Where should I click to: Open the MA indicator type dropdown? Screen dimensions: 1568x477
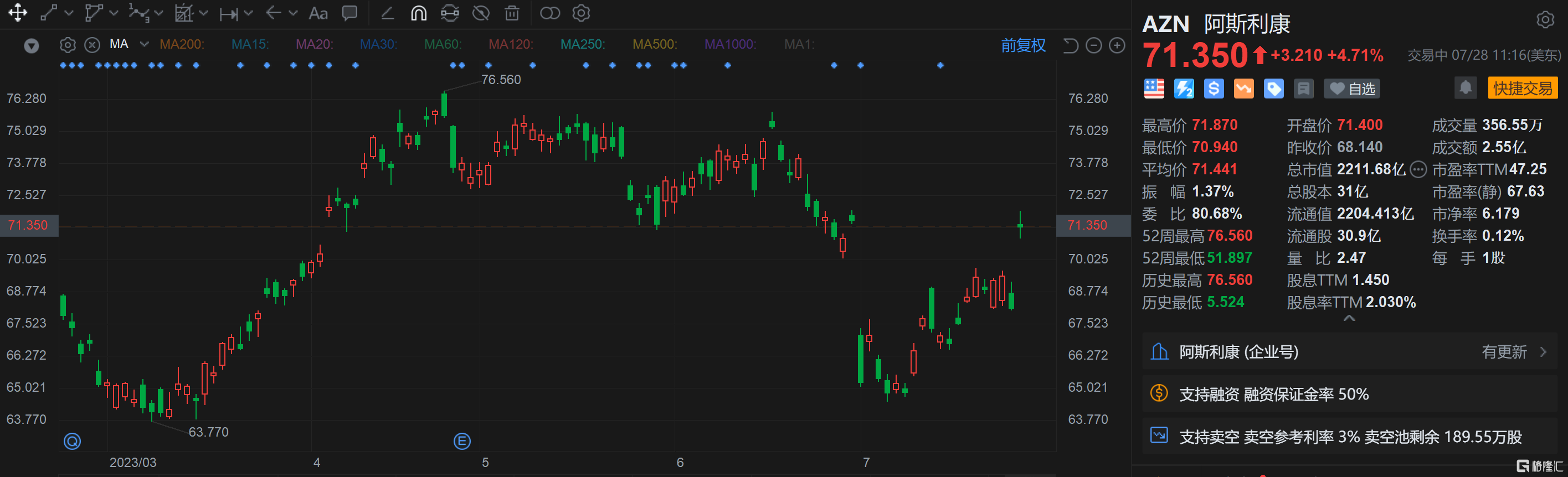pyautogui.click(x=144, y=44)
